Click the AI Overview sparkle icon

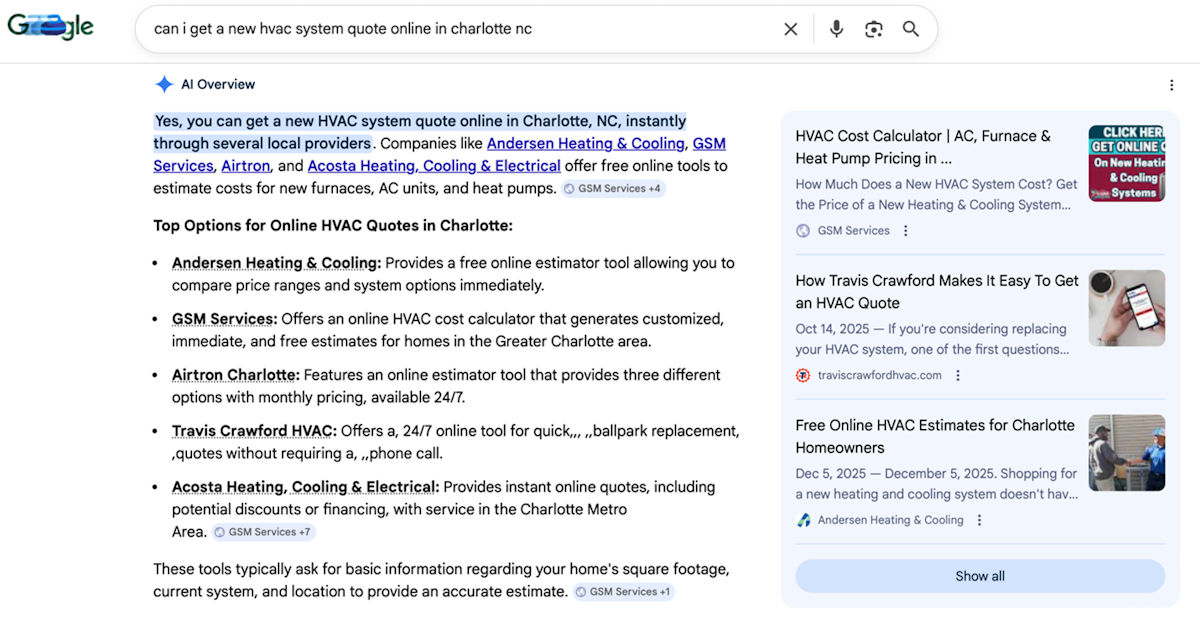164,84
